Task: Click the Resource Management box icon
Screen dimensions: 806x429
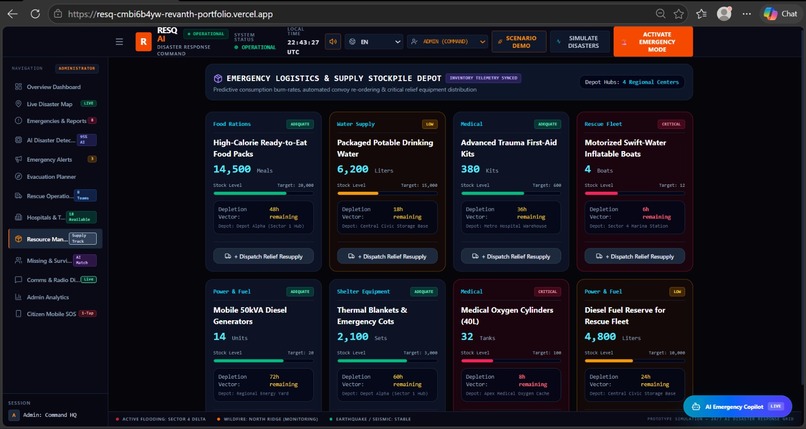Action: [19, 239]
